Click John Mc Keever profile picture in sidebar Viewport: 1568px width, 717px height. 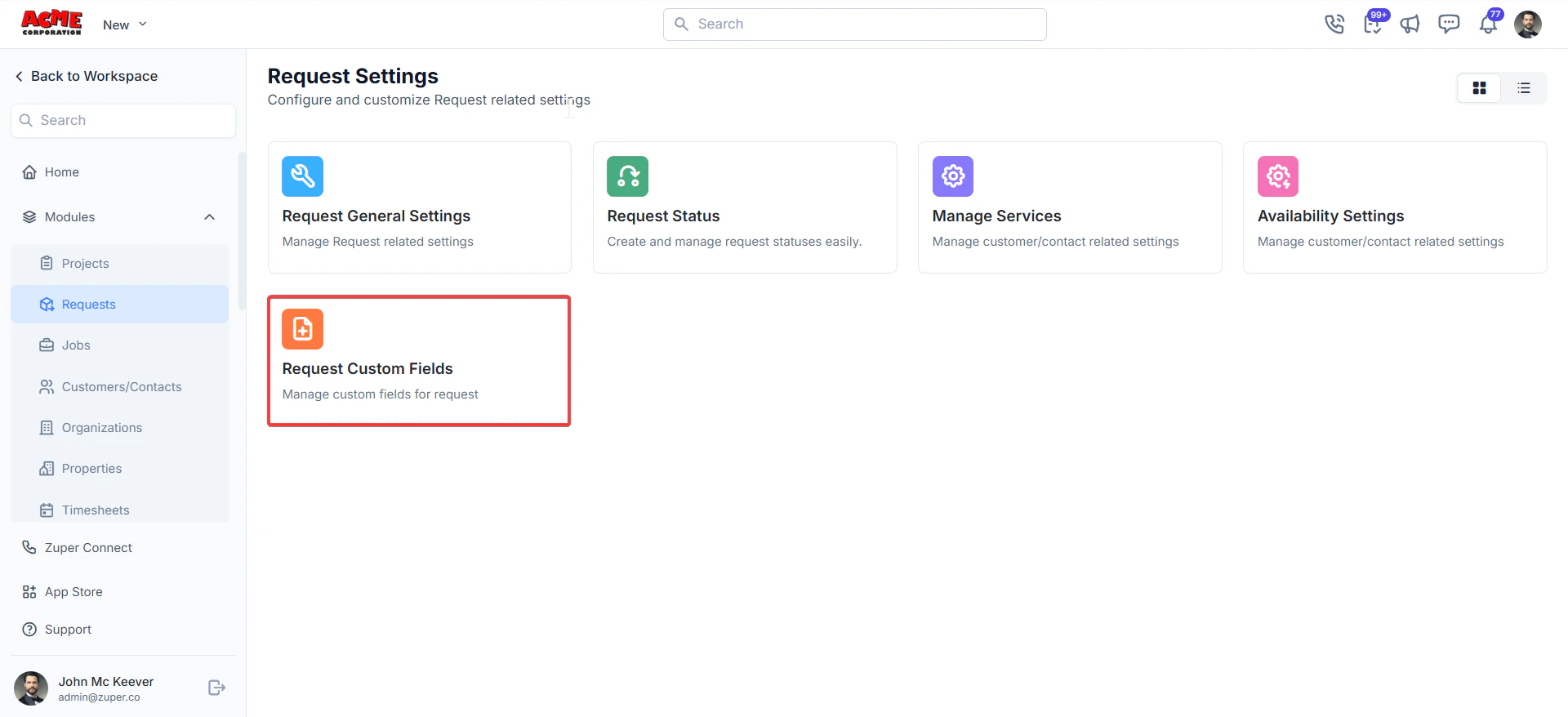(31, 688)
